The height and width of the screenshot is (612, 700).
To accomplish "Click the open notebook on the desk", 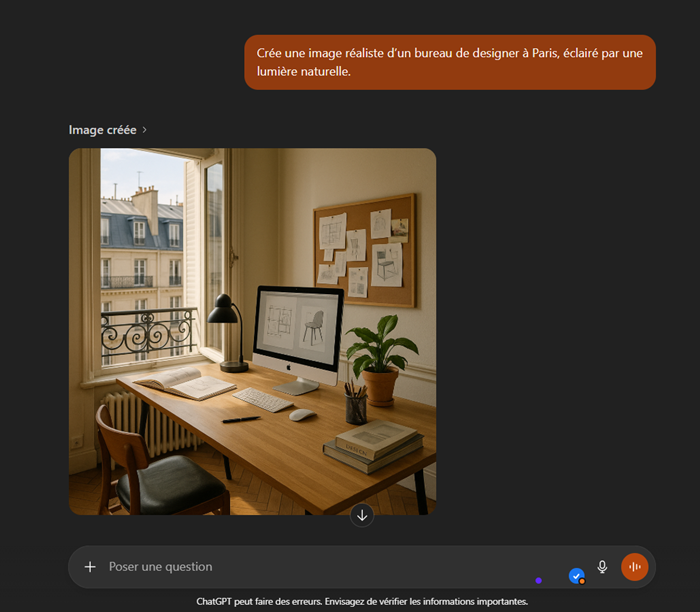I will pos(185,382).
